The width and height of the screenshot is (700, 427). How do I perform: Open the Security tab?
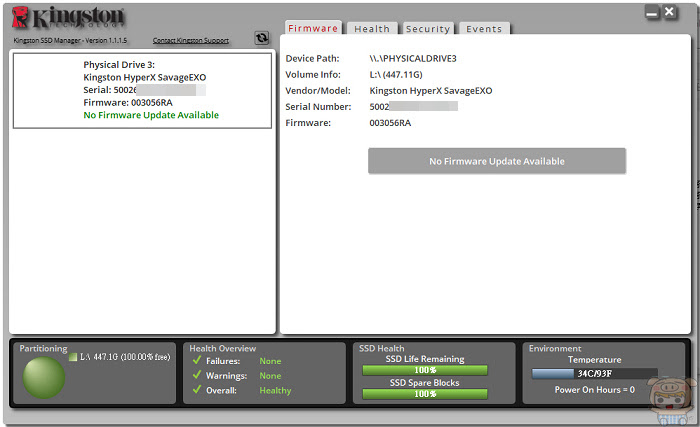pyautogui.click(x=428, y=29)
